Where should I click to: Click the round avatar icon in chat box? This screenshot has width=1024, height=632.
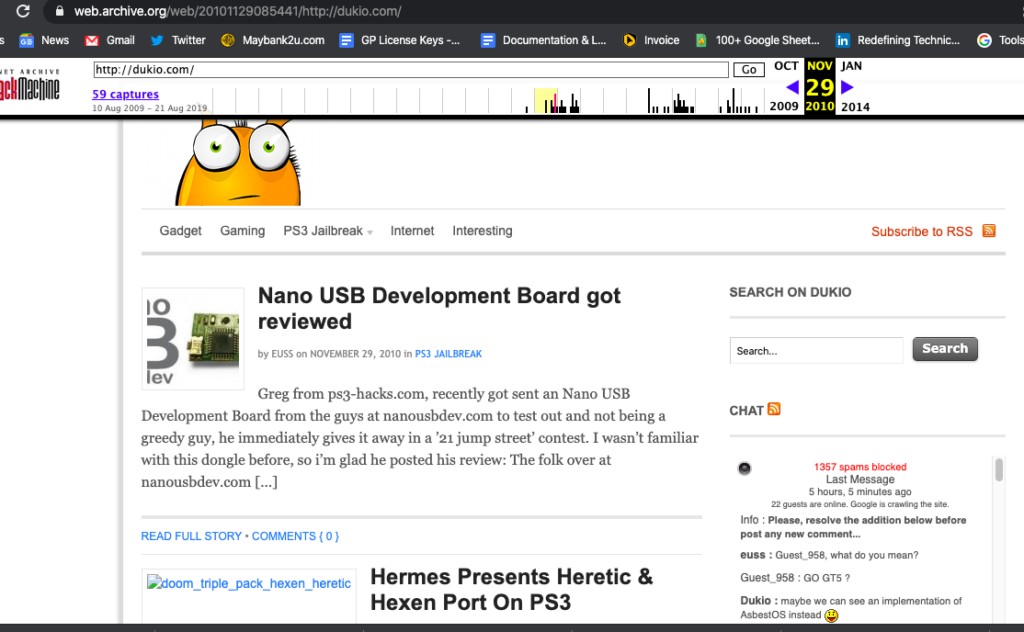pyautogui.click(x=744, y=468)
